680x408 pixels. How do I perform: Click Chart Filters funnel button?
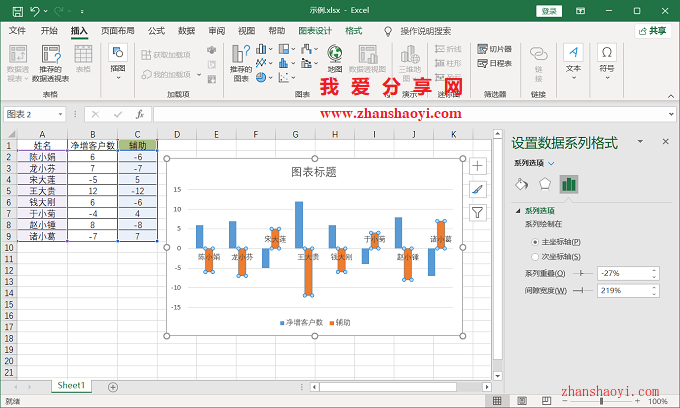tap(477, 213)
